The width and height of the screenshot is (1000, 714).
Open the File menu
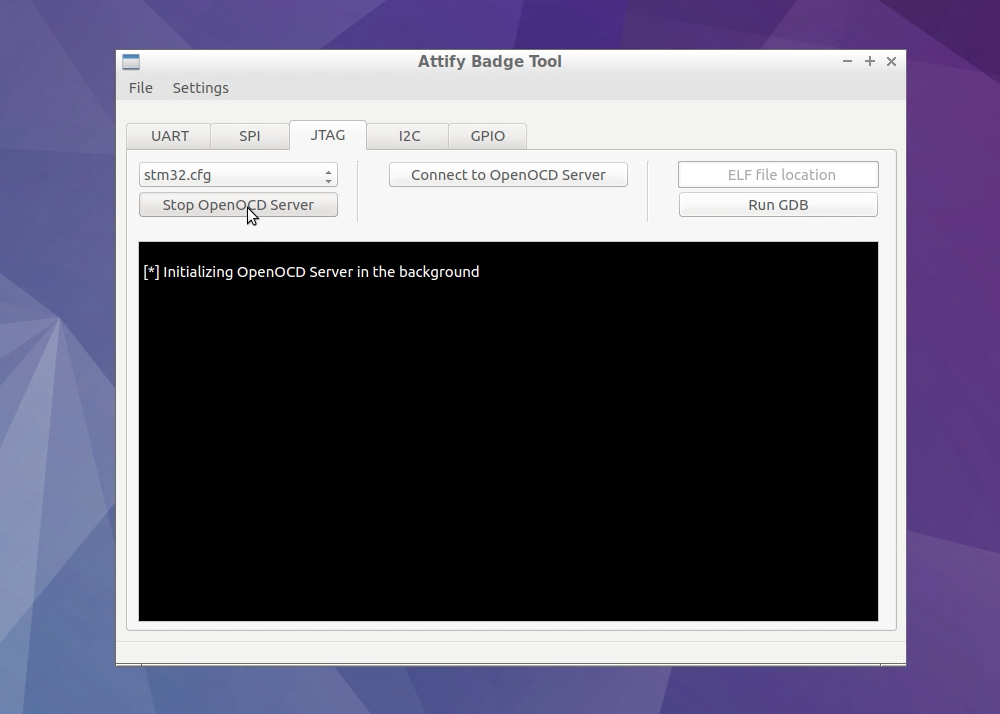pyautogui.click(x=140, y=88)
